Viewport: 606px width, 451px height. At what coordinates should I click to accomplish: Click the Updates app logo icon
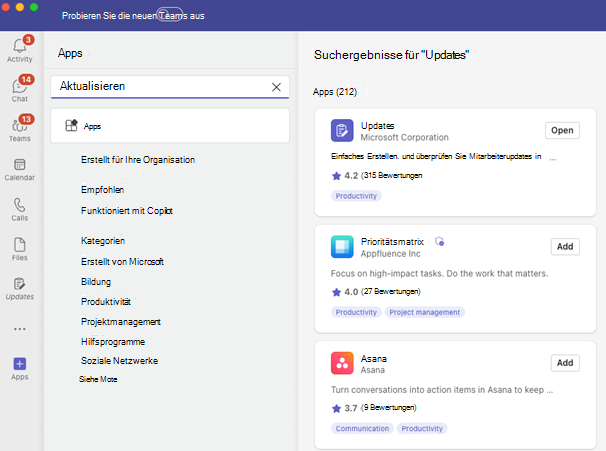click(342, 130)
